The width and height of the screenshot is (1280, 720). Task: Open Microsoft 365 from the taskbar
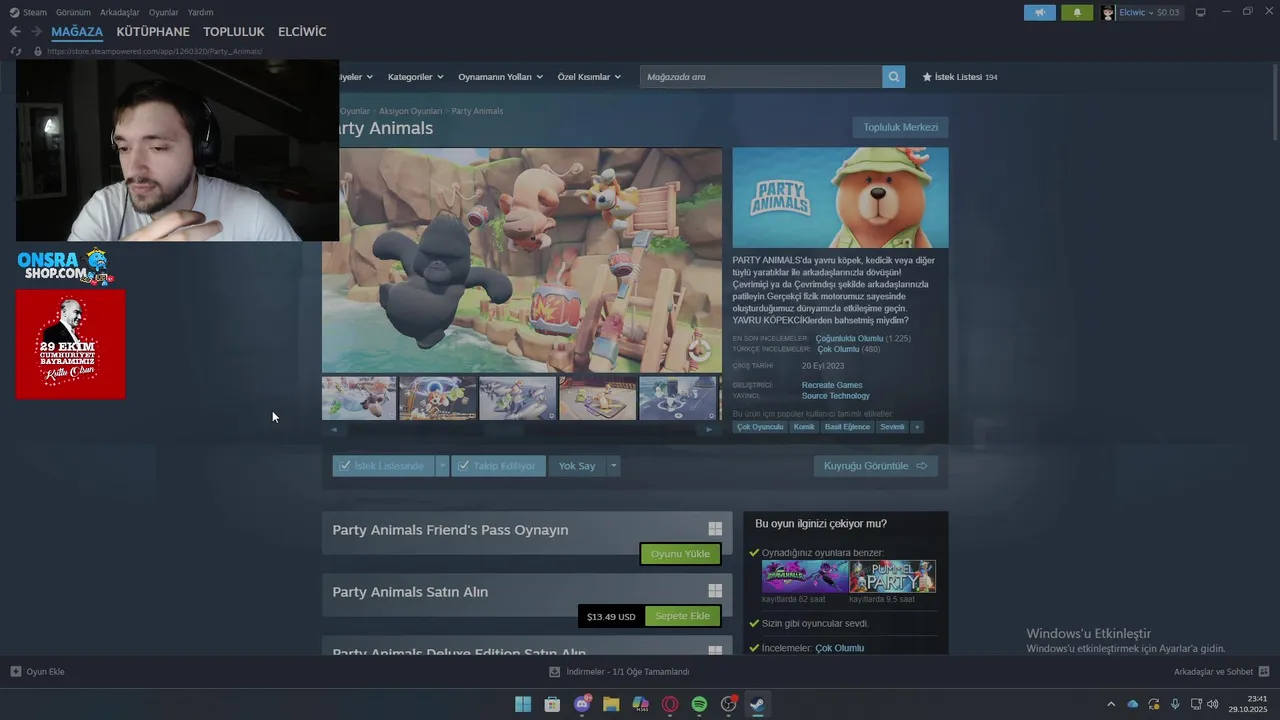click(641, 704)
